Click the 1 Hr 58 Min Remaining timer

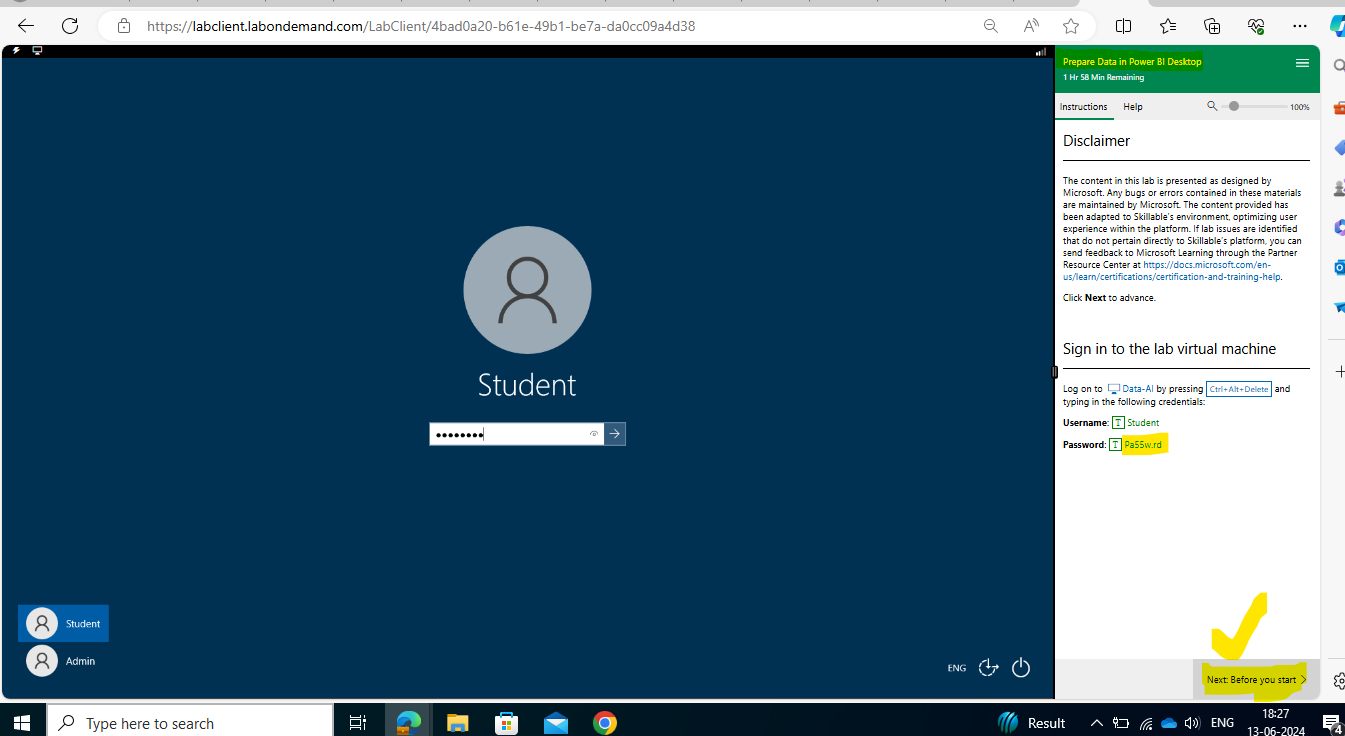click(1103, 77)
